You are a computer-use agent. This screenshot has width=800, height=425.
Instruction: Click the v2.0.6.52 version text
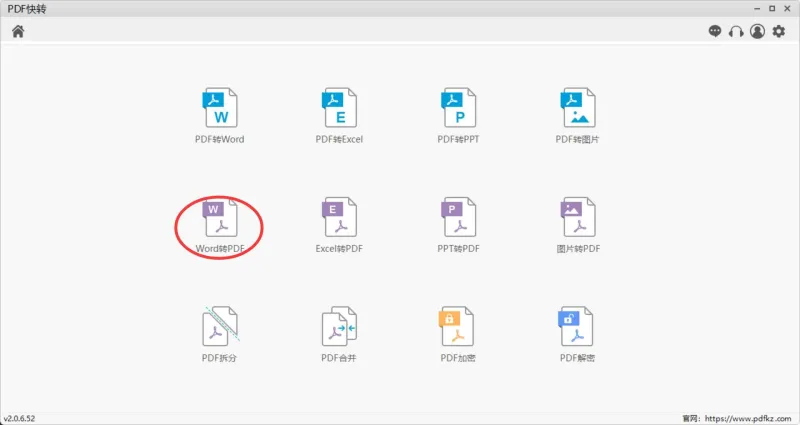(19, 419)
